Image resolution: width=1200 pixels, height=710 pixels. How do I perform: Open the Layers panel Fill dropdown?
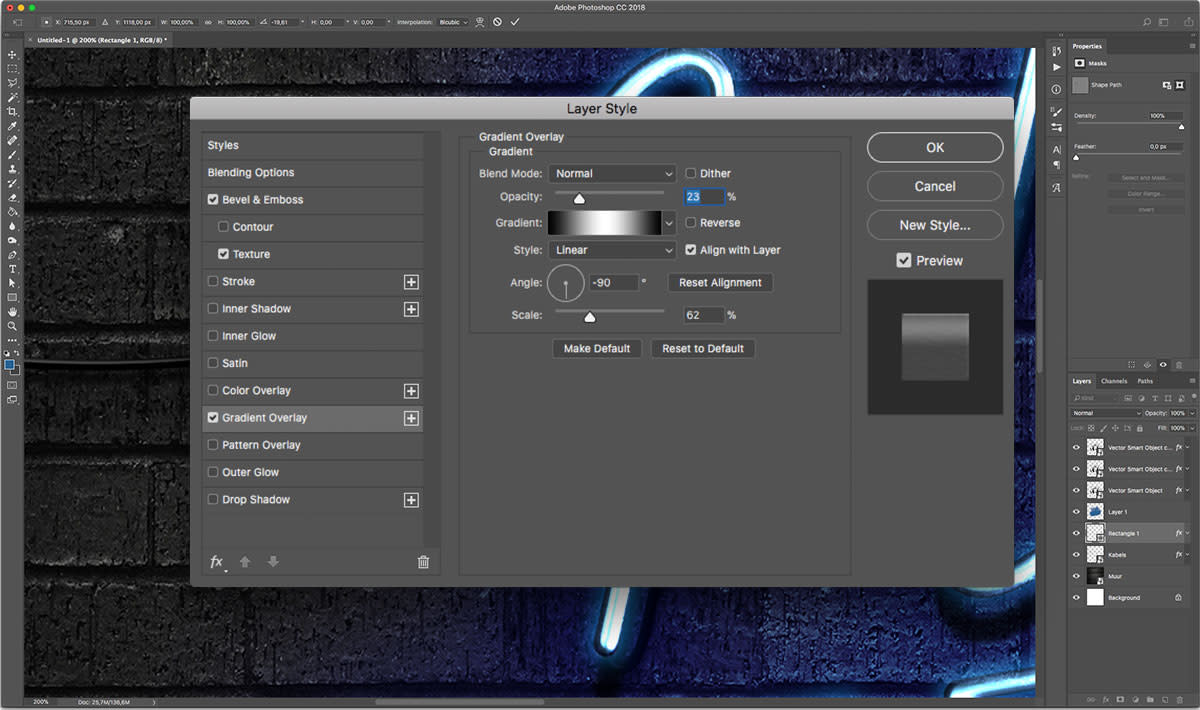[1190, 428]
